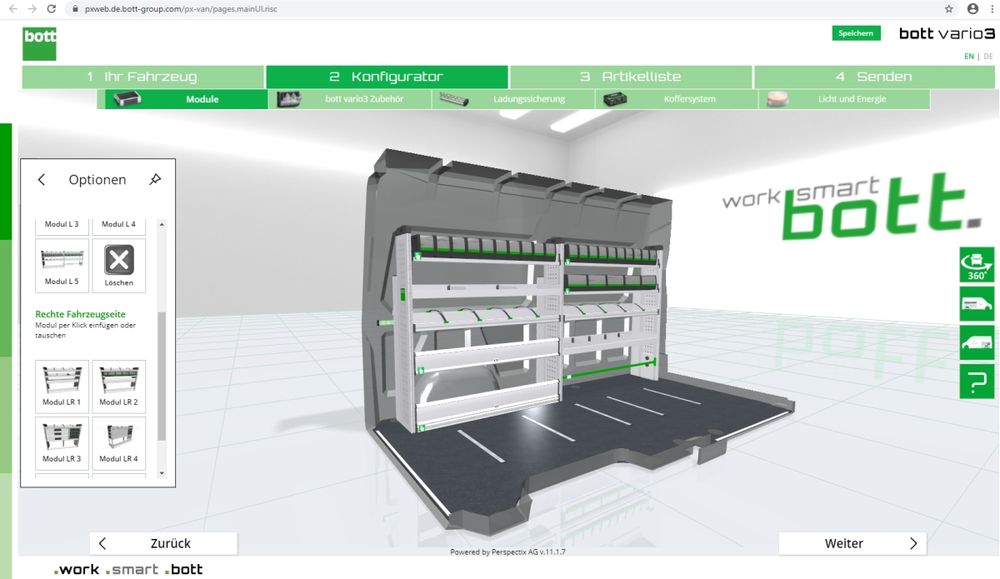Switch to closed van exterior view

click(976, 303)
